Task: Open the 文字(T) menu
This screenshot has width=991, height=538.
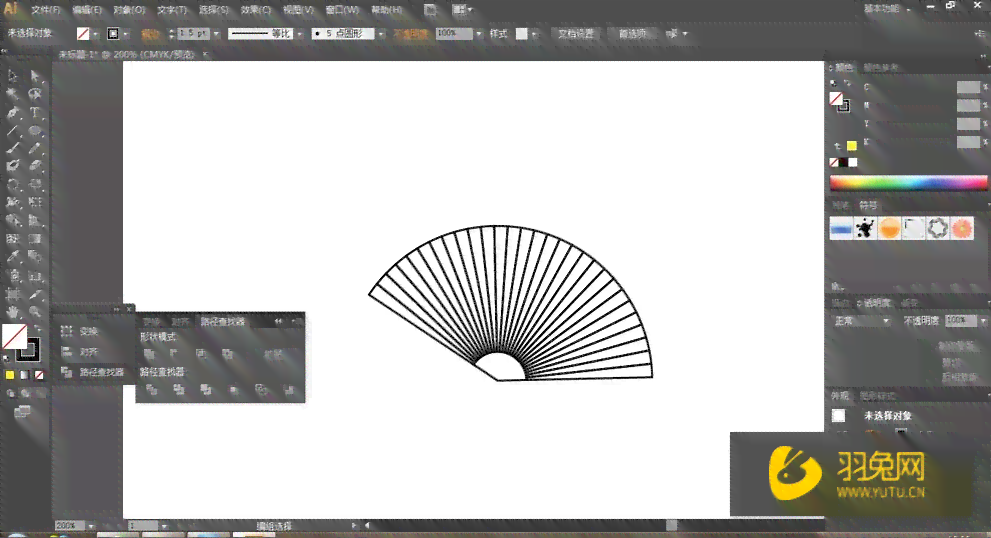Action: [x=172, y=10]
